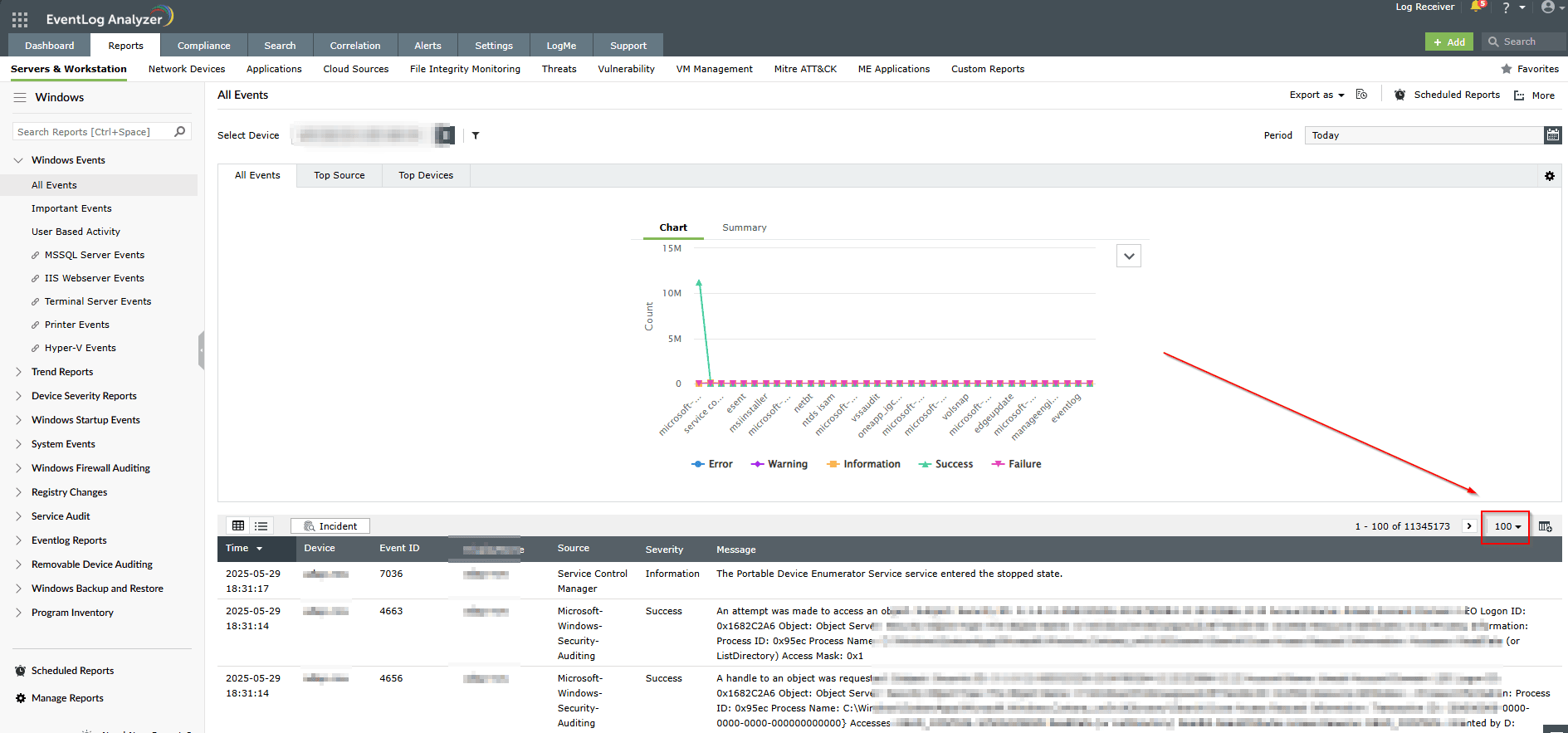Image resolution: width=1568 pixels, height=733 pixels.
Task: Click the Search Reports input field
Action: [x=91, y=132]
